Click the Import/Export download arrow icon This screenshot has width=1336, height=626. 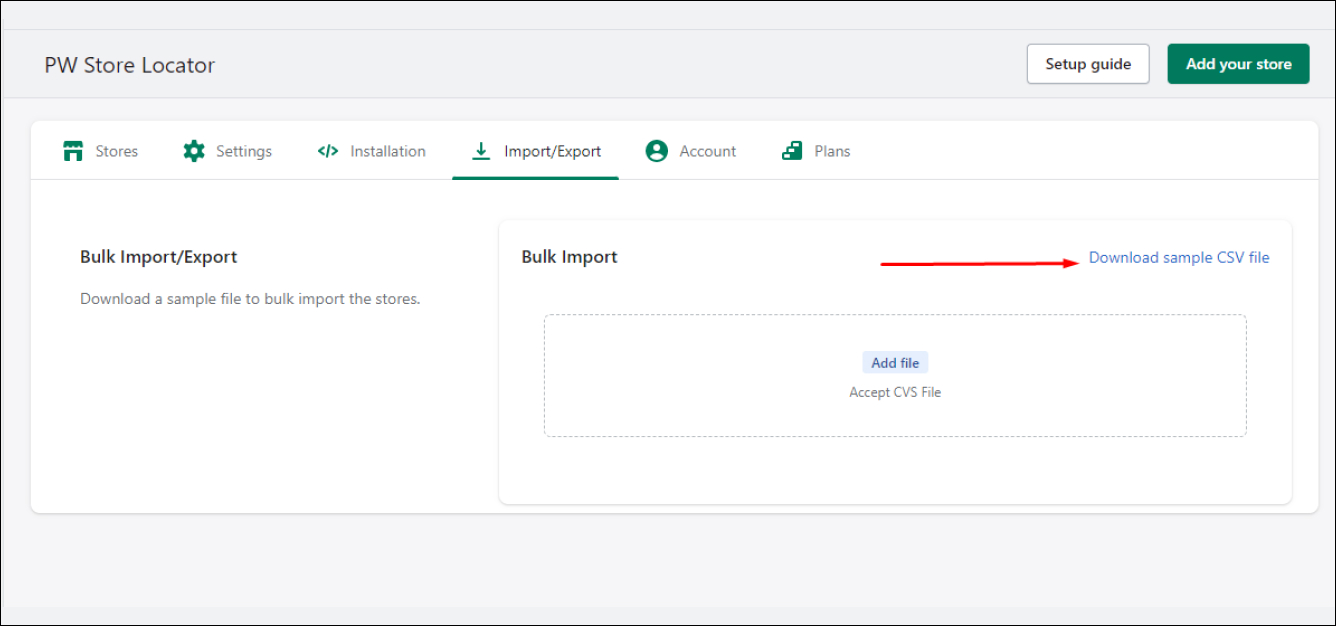coord(481,151)
